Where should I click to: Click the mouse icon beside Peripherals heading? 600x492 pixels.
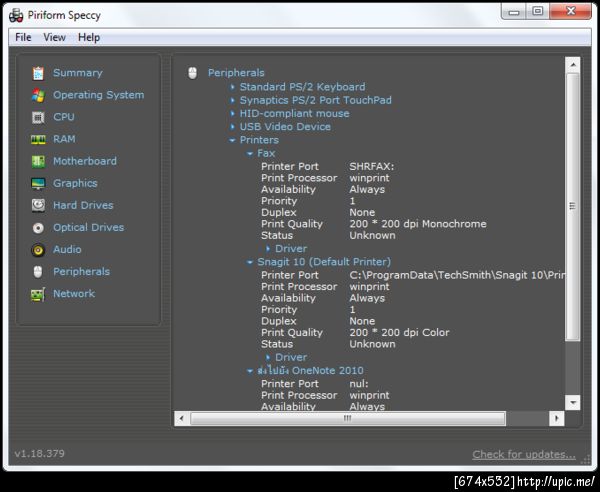pos(192,73)
